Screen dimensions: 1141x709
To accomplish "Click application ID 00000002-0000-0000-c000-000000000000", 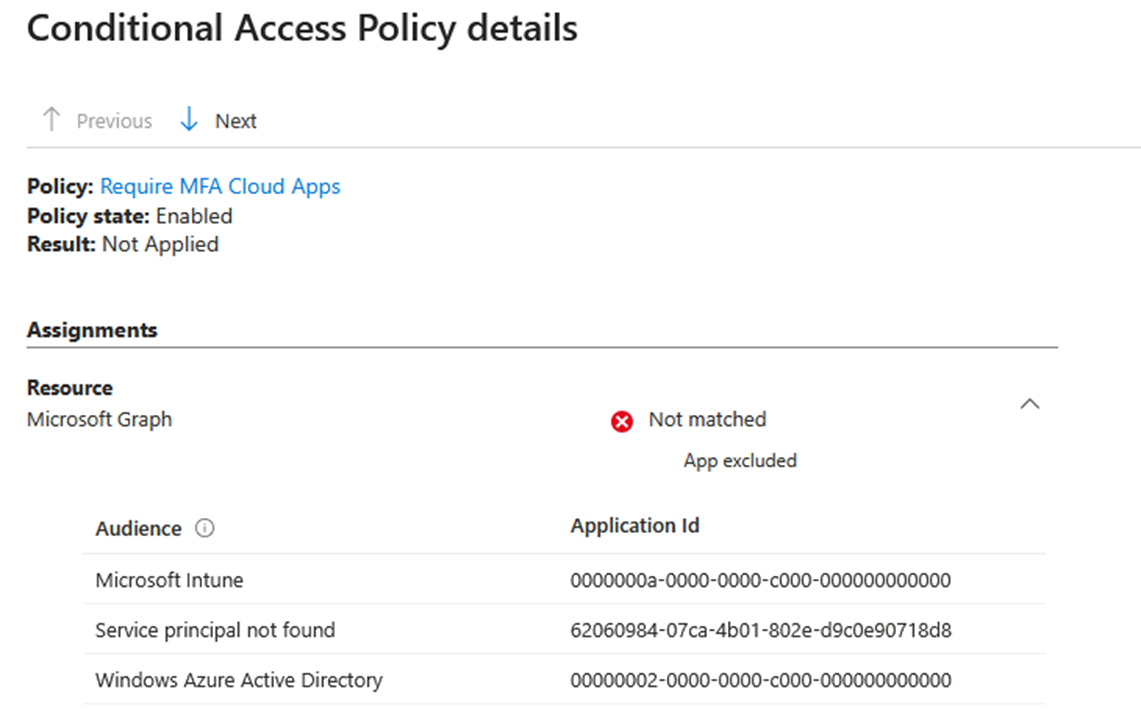I will point(760,680).
